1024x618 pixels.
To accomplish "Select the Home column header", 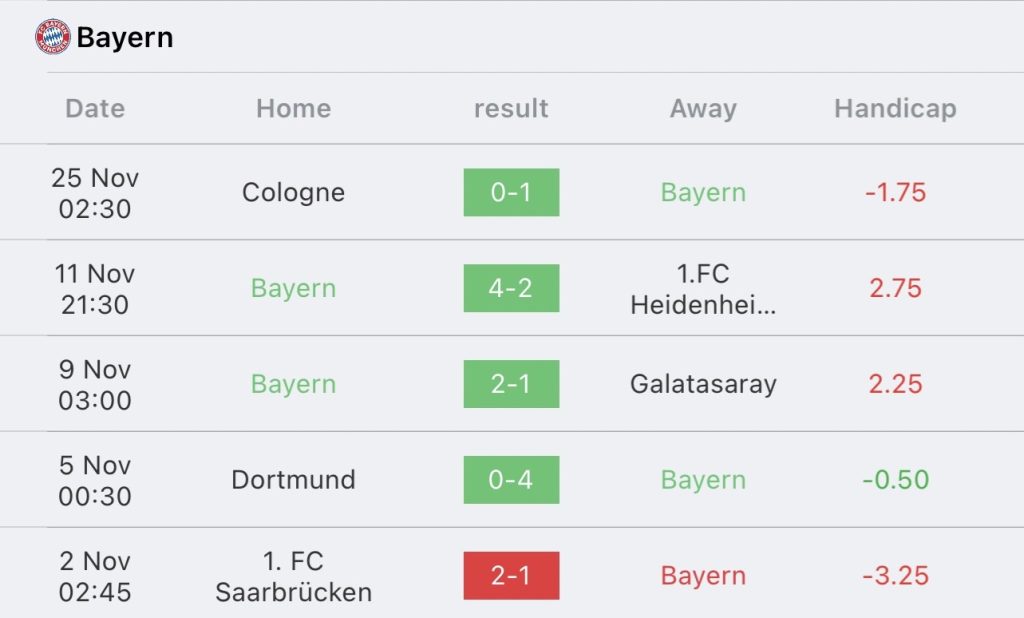I will click(293, 108).
